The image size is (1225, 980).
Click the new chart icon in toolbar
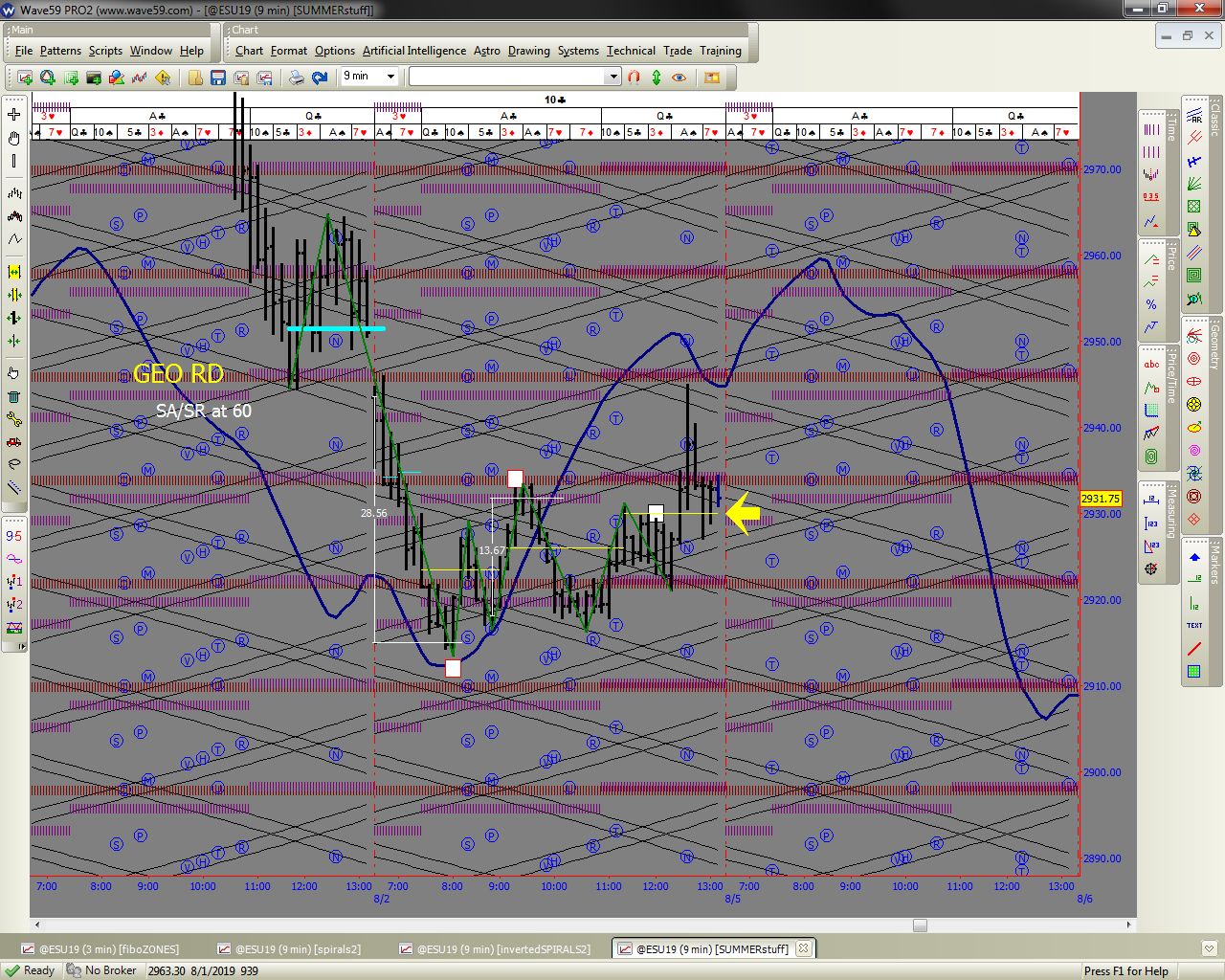(x=25, y=77)
